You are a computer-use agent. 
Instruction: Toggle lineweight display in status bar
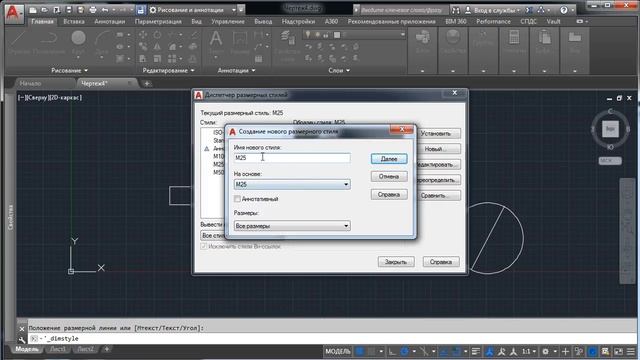point(476,351)
